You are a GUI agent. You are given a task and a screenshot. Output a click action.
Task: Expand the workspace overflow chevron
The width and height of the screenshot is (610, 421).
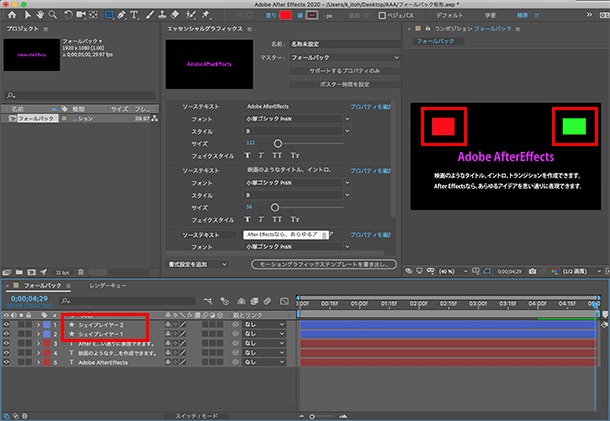point(589,15)
